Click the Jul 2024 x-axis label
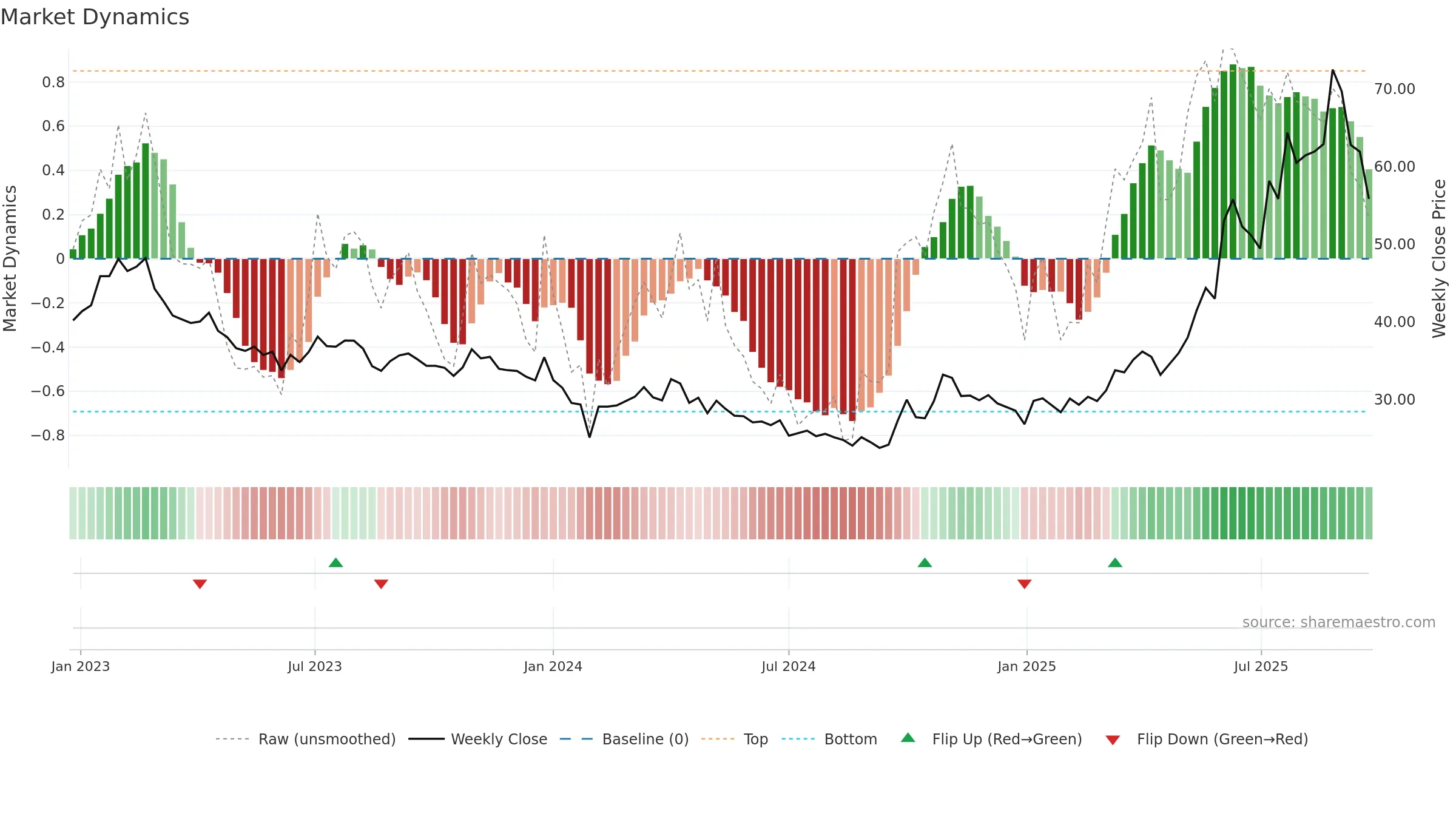This screenshot has height=819, width=1456. pos(789,666)
